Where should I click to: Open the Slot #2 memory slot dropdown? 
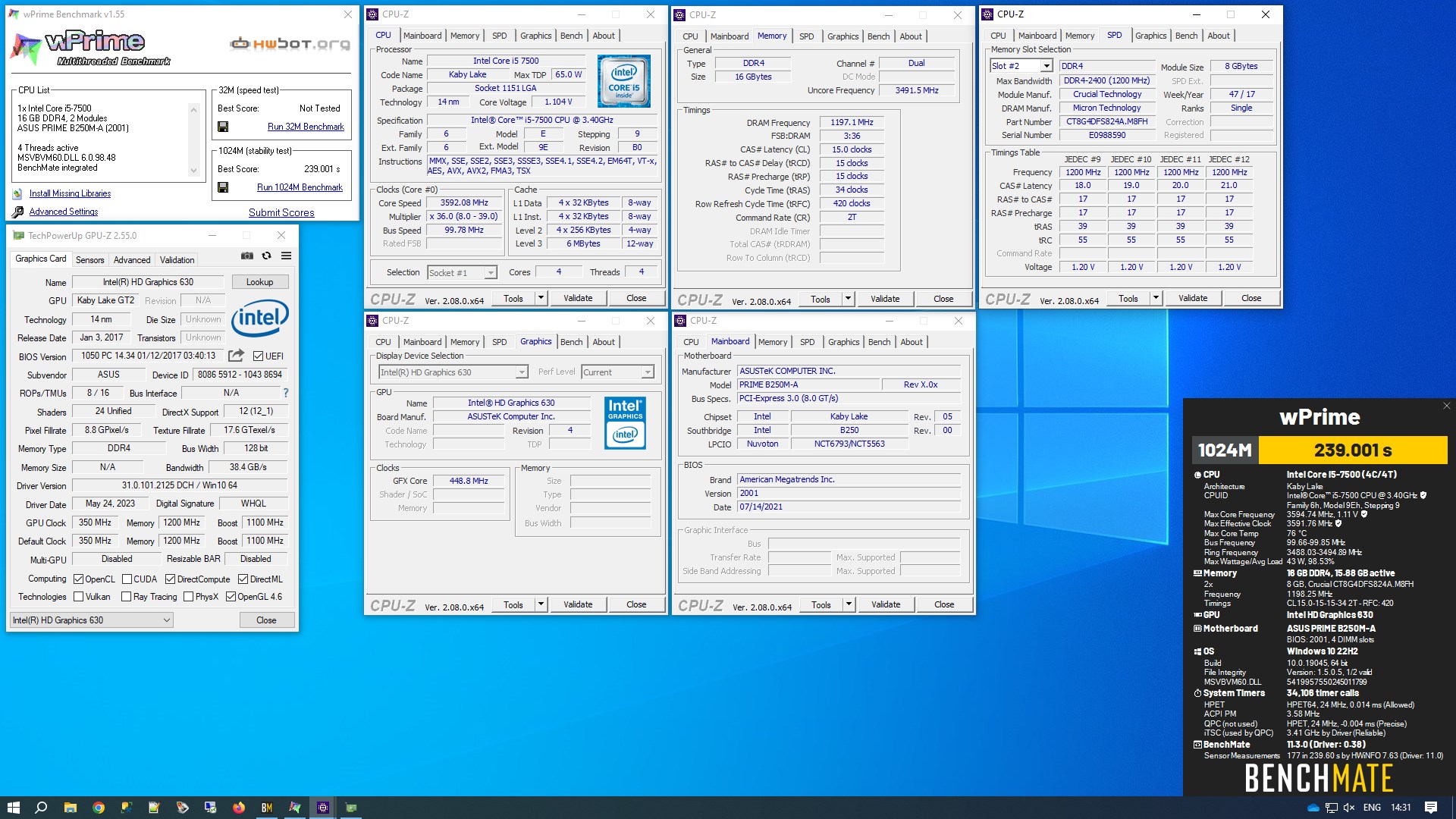click(x=1021, y=66)
